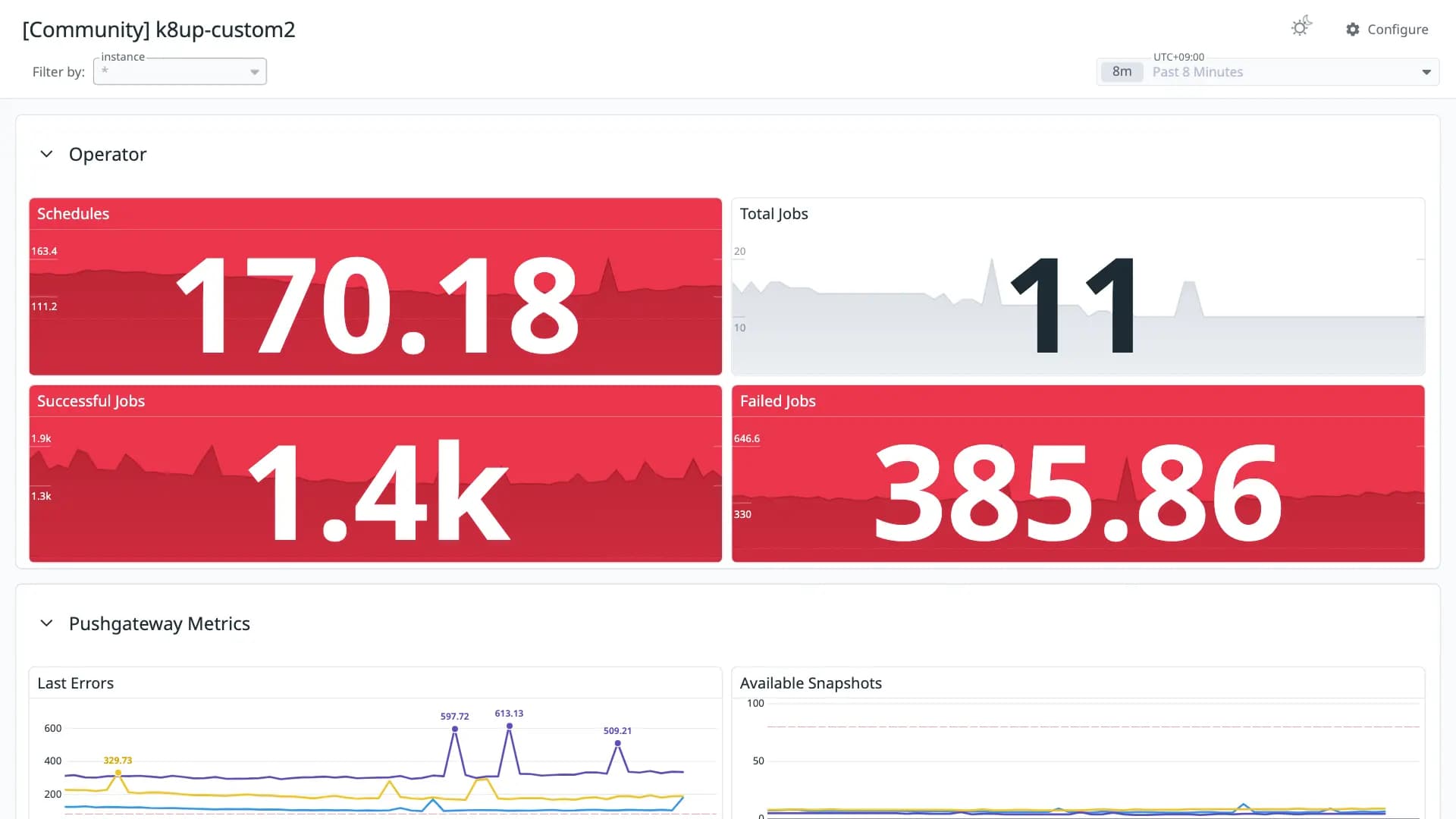Open the instance filter dropdown
Screen dimensions: 1456x819
point(180,71)
